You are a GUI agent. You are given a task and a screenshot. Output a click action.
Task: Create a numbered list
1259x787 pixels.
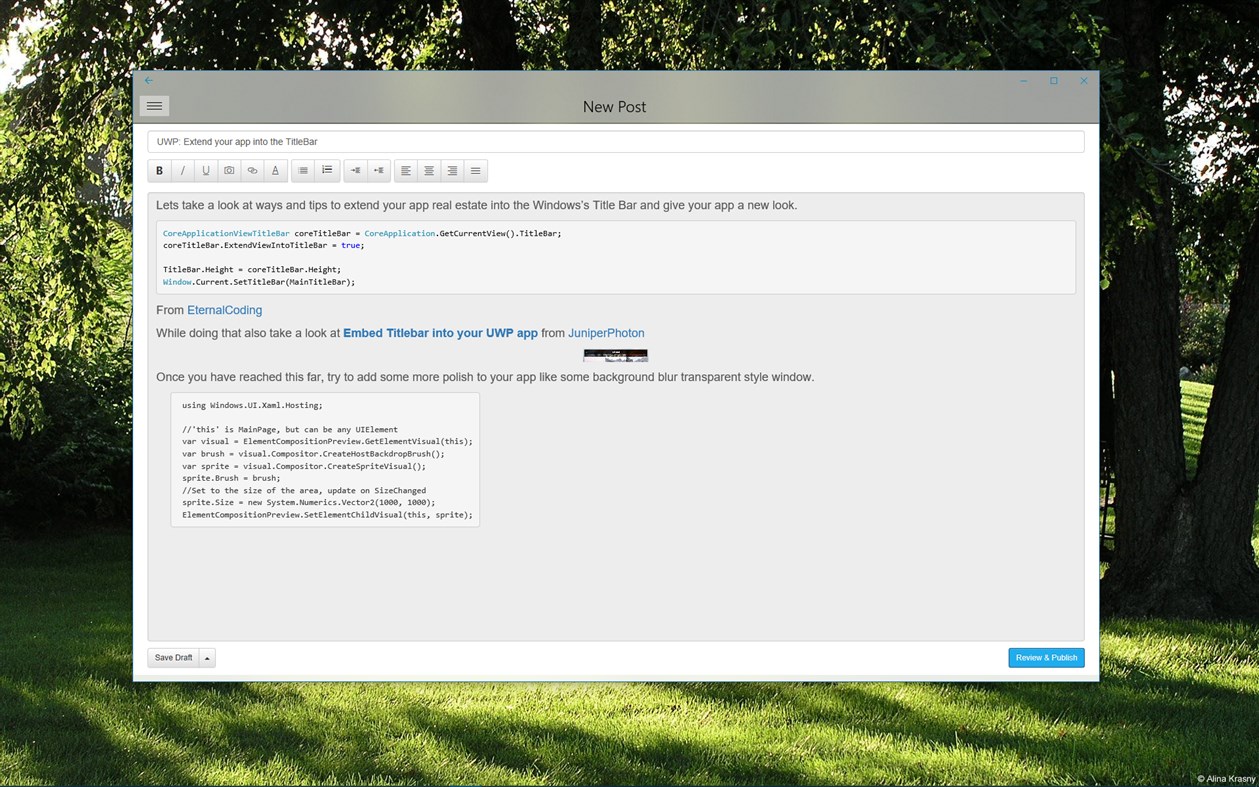tap(327, 170)
